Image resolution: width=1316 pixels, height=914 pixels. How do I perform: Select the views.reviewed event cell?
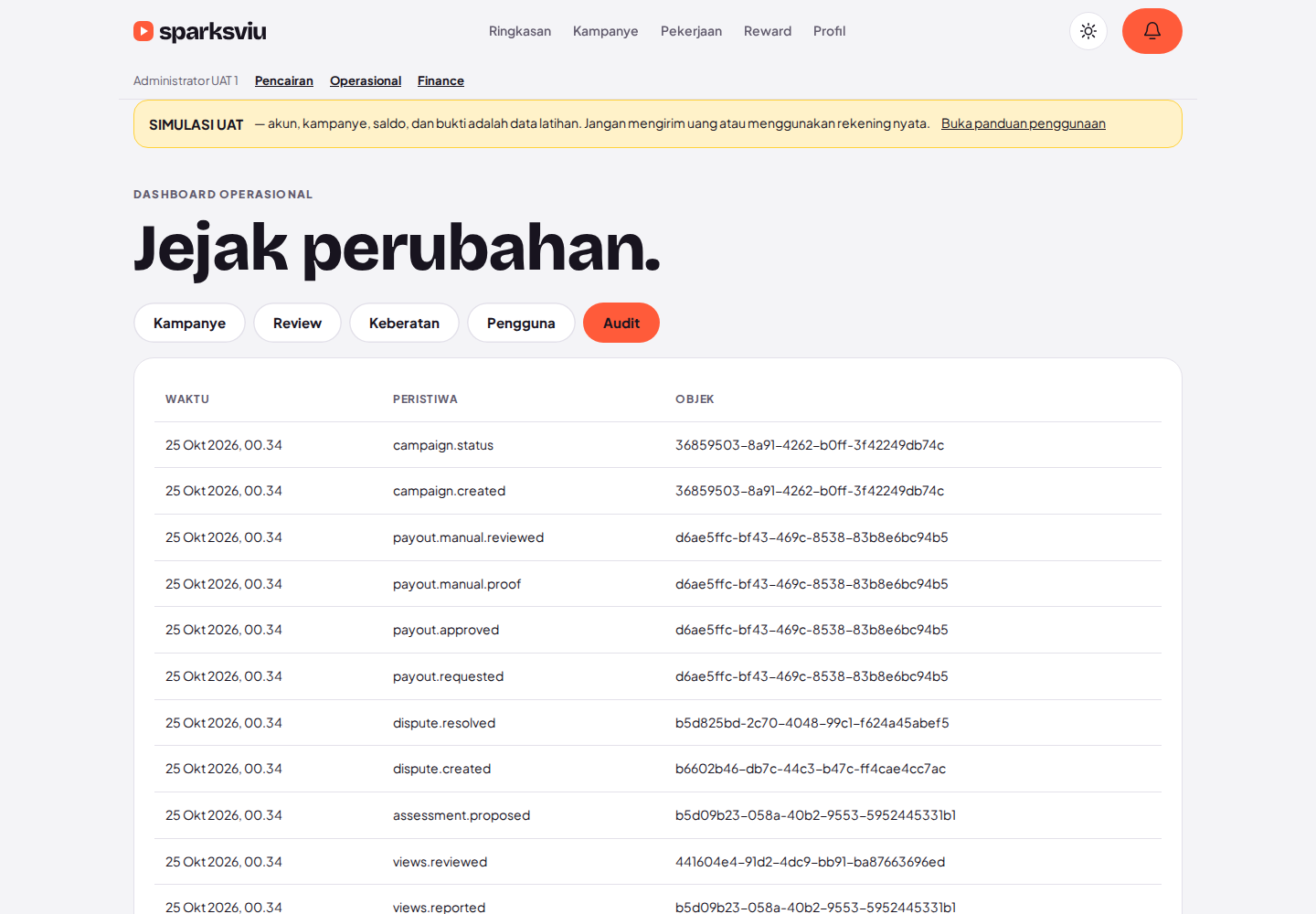click(x=440, y=862)
